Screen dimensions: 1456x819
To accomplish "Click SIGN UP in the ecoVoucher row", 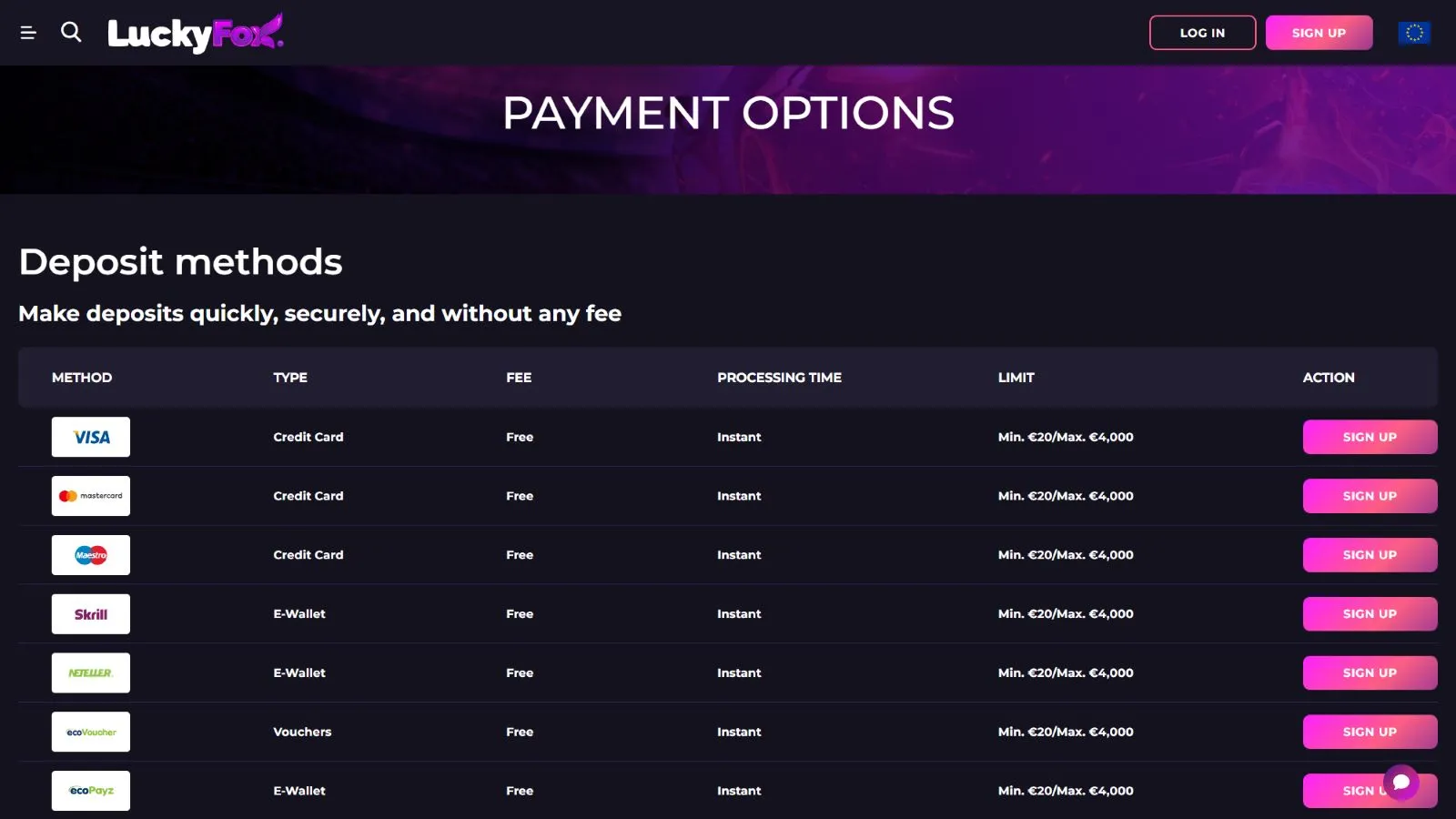I will point(1370,732).
